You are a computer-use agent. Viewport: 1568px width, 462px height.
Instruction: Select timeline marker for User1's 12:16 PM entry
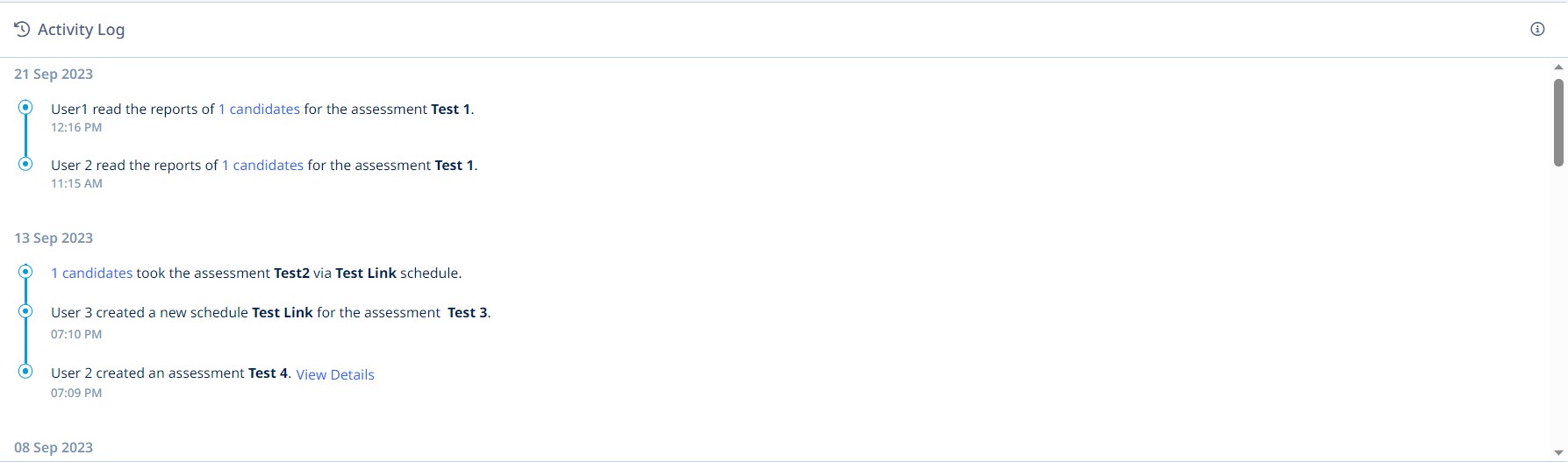[x=25, y=107]
